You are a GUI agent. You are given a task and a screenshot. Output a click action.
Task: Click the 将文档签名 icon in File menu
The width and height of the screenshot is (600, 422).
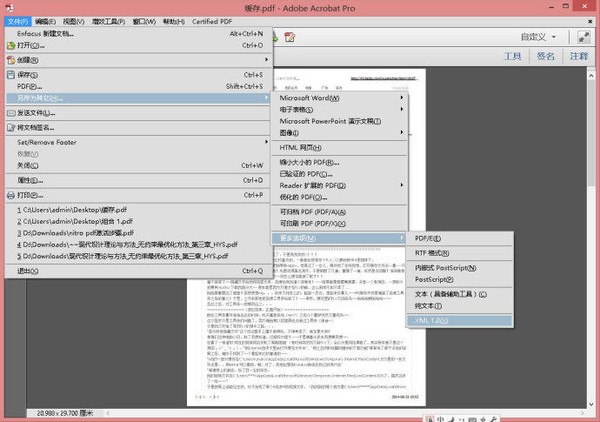point(10,127)
